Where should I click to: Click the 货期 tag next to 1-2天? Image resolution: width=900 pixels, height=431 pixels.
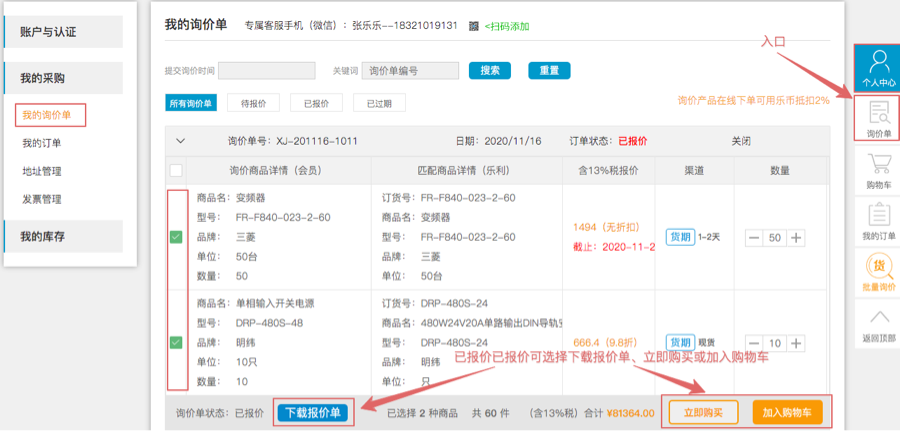tap(680, 236)
